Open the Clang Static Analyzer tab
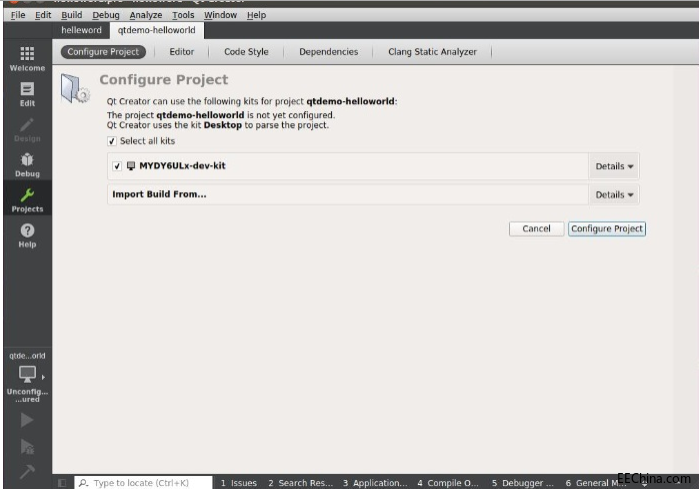 click(x=432, y=52)
